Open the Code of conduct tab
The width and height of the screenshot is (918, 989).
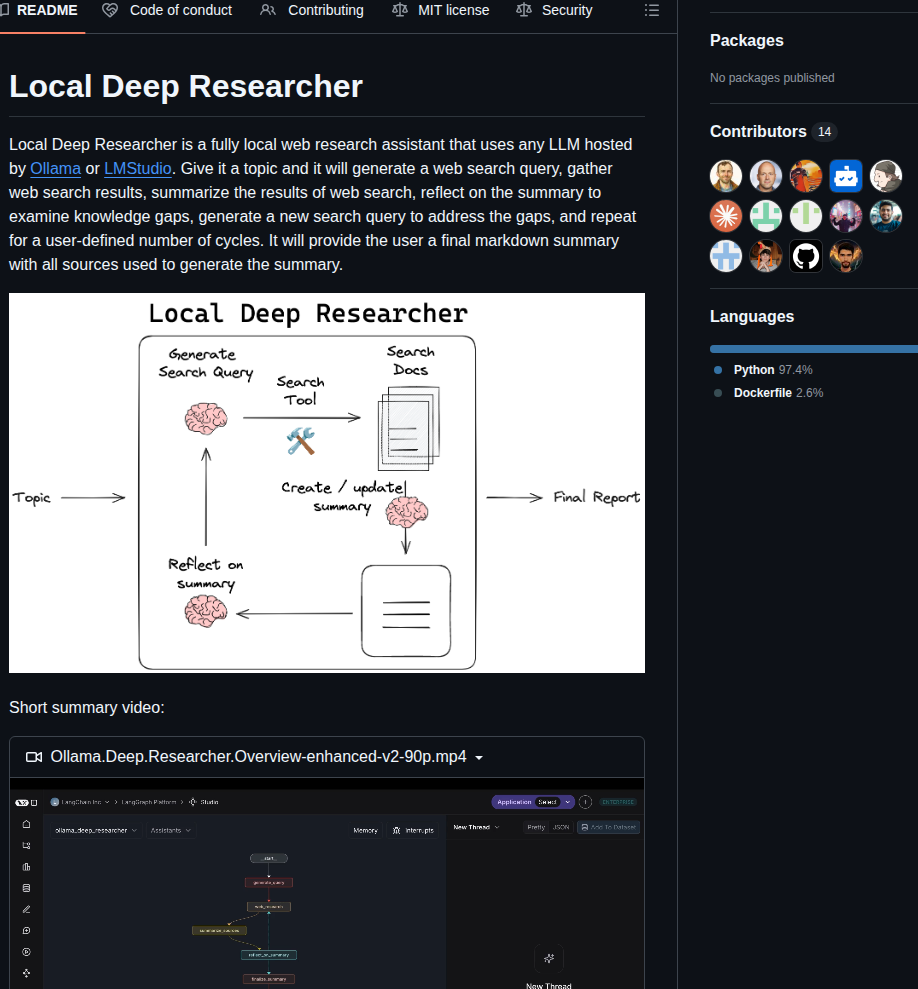[x=168, y=11]
